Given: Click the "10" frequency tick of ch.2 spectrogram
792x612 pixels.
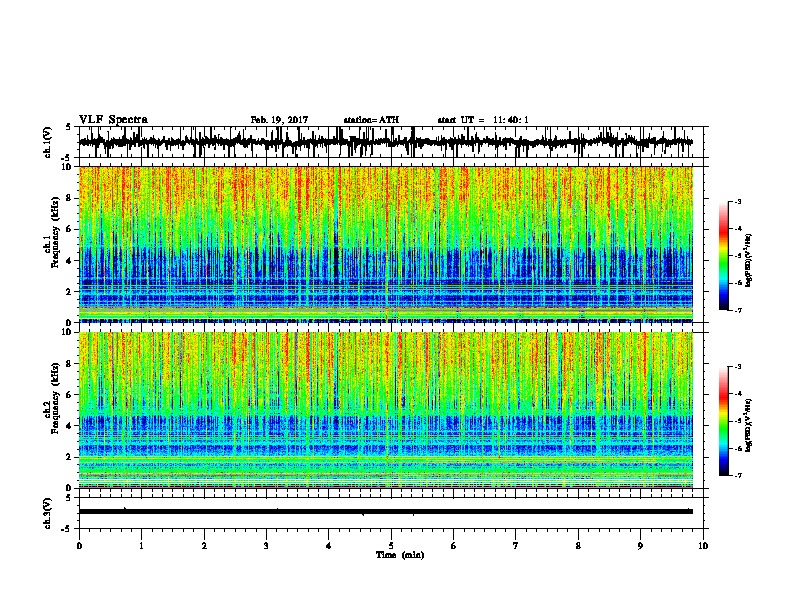Looking at the screenshot, I should (67, 332).
